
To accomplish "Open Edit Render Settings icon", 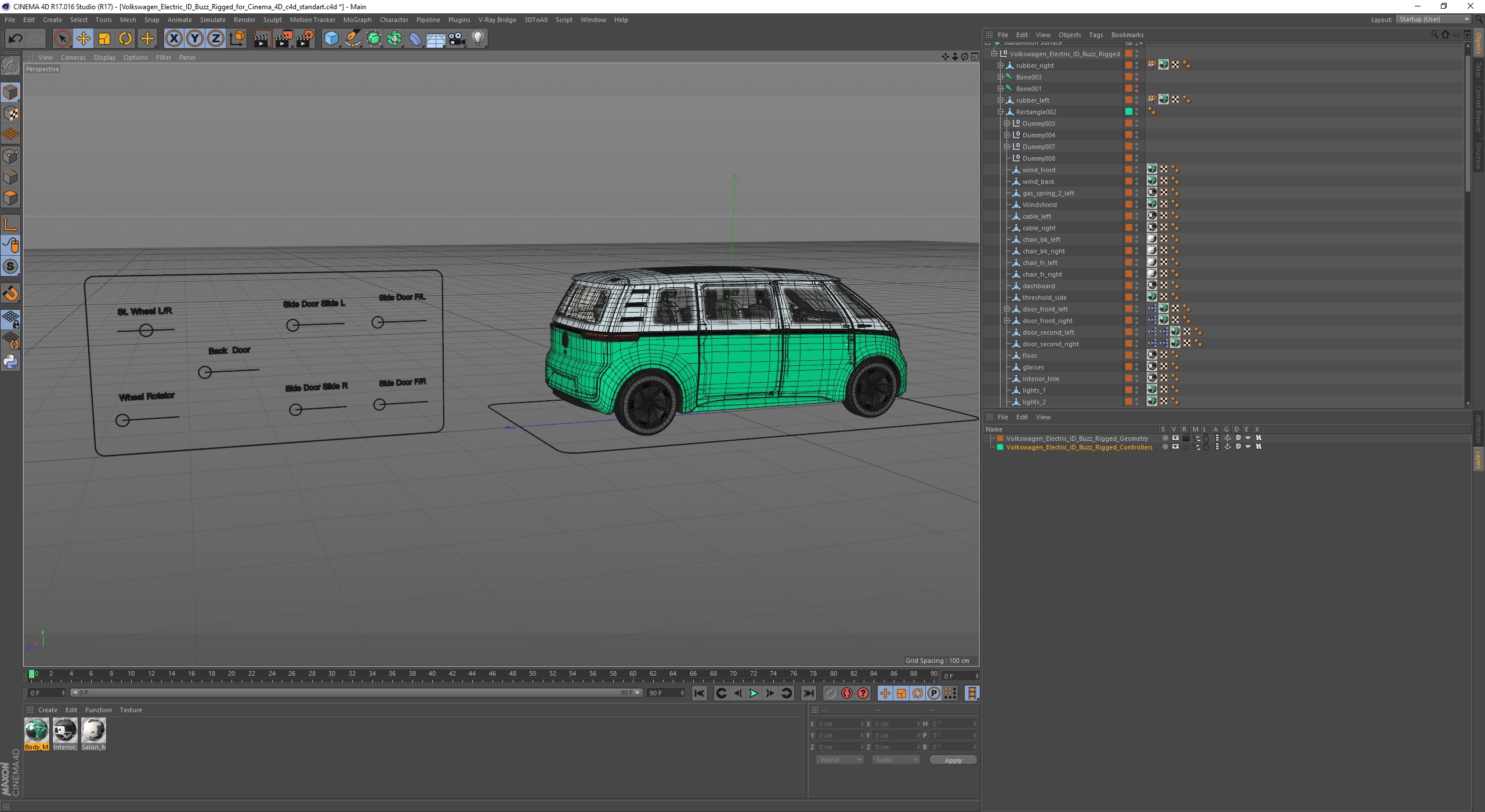I will (305, 38).
